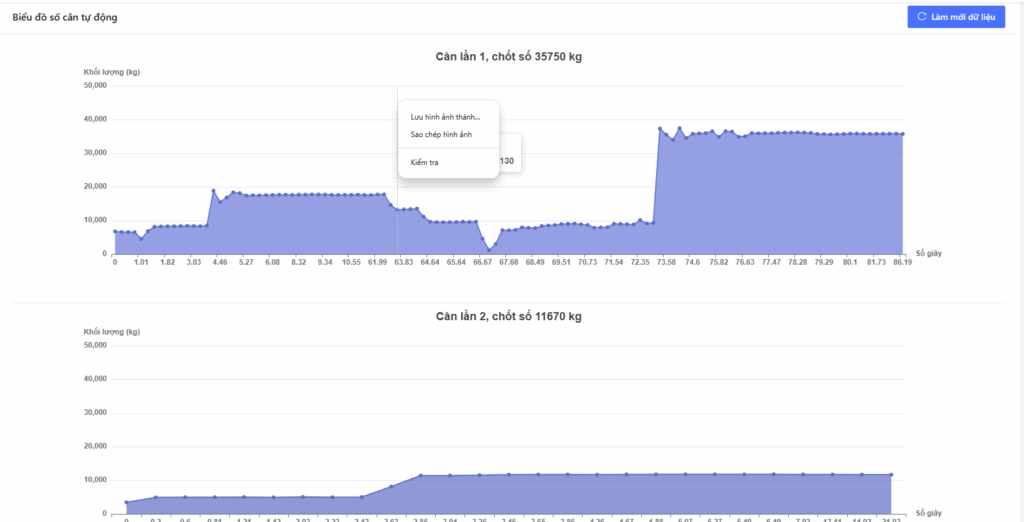Click the last data point of Cân lần 1
The height and width of the screenshot is (522, 1024).
click(x=903, y=134)
